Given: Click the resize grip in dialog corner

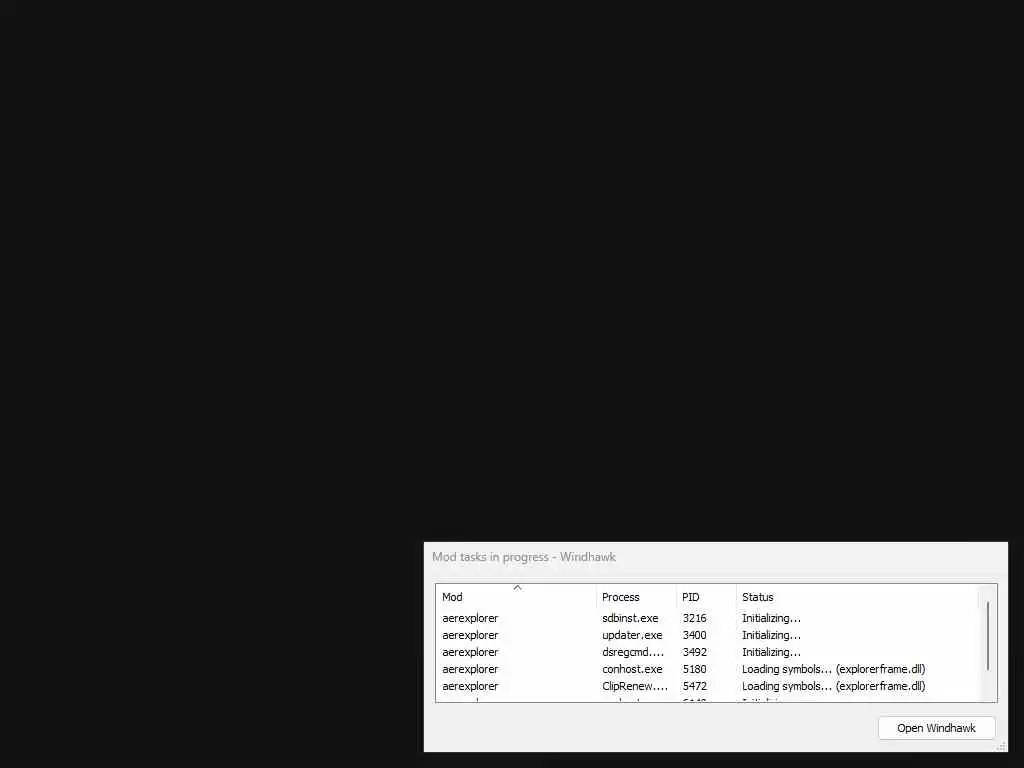Looking at the screenshot, I should tap(1001, 746).
